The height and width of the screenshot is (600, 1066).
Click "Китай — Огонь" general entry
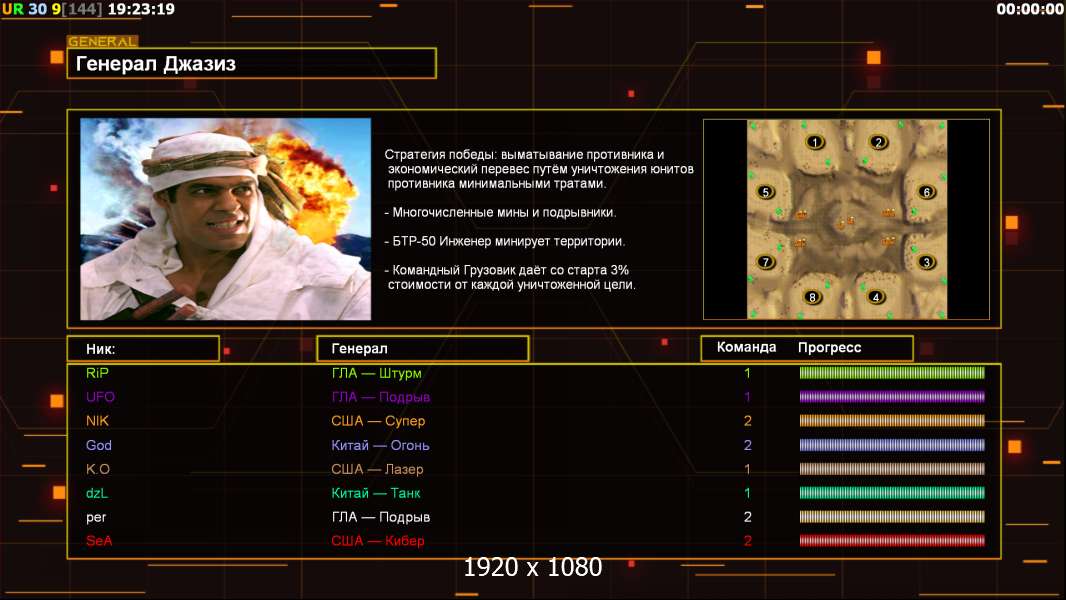380,445
